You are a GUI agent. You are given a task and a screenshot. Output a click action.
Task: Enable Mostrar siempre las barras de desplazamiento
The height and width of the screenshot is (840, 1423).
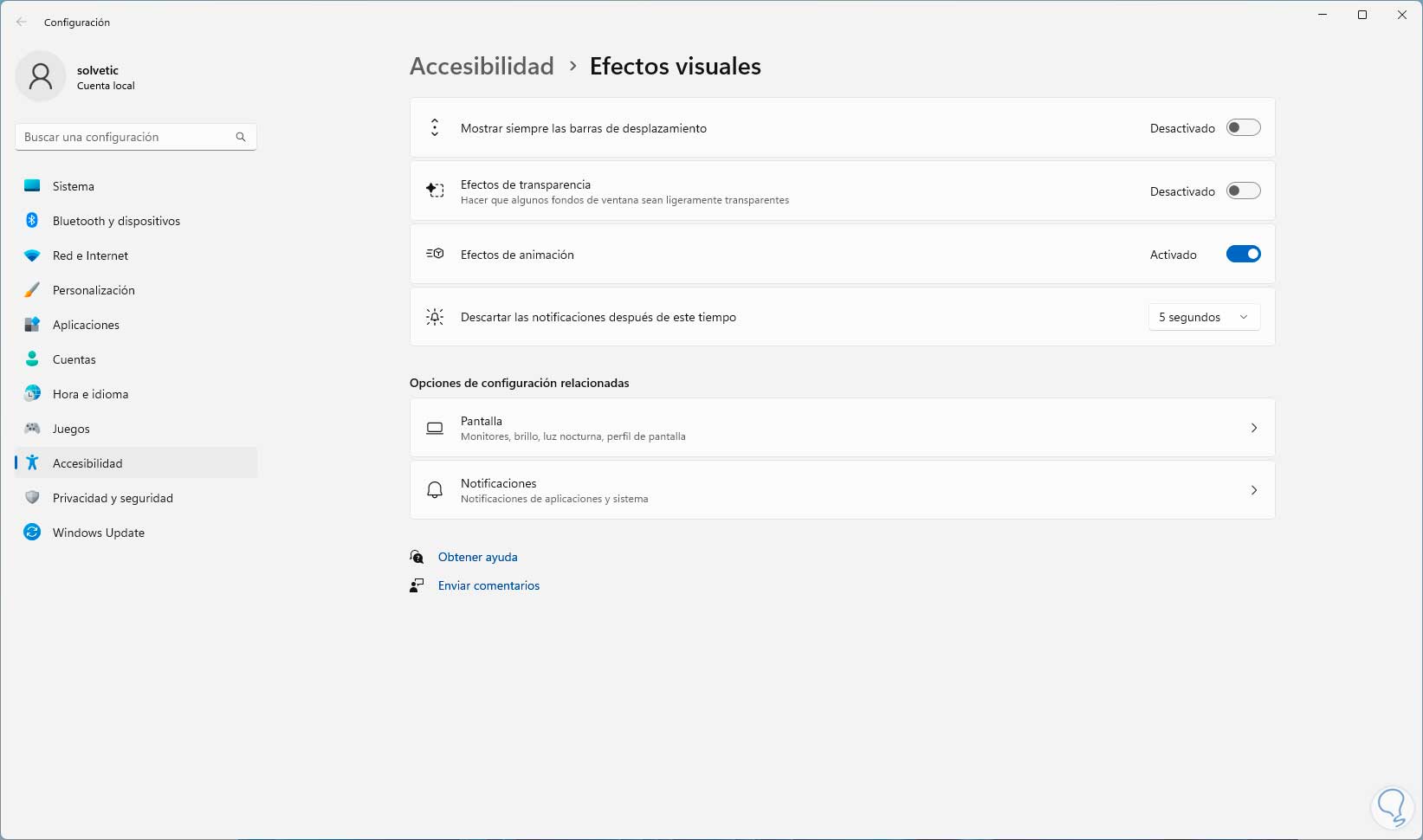[x=1243, y=128]
